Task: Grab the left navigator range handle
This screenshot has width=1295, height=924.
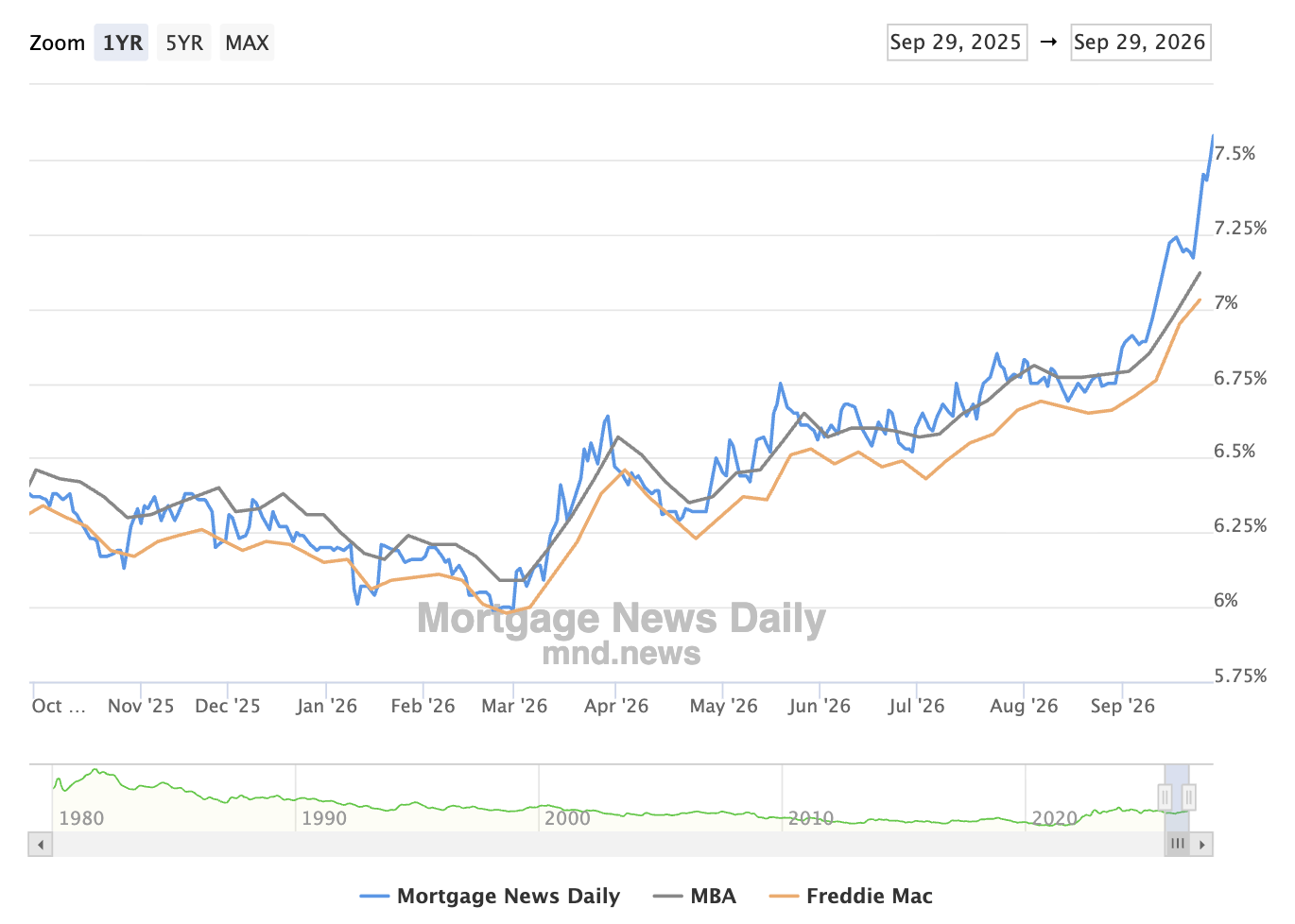Action: pyautogui.click(x=1165, y=797)
